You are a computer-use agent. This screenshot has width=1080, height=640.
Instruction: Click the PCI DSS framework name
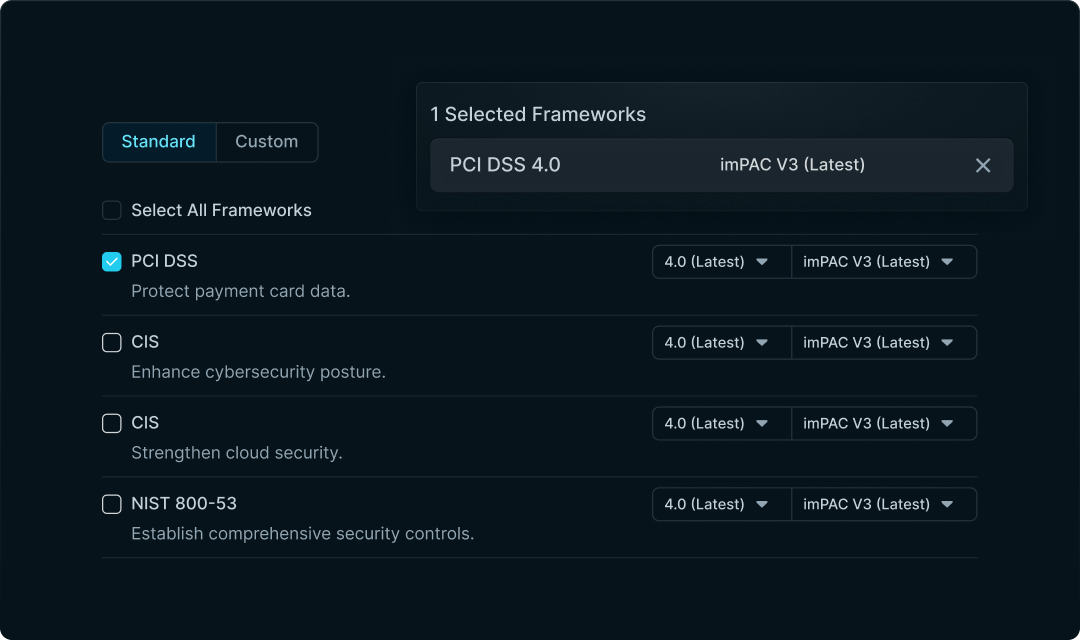pyautogui.click(x=164, y=261)
